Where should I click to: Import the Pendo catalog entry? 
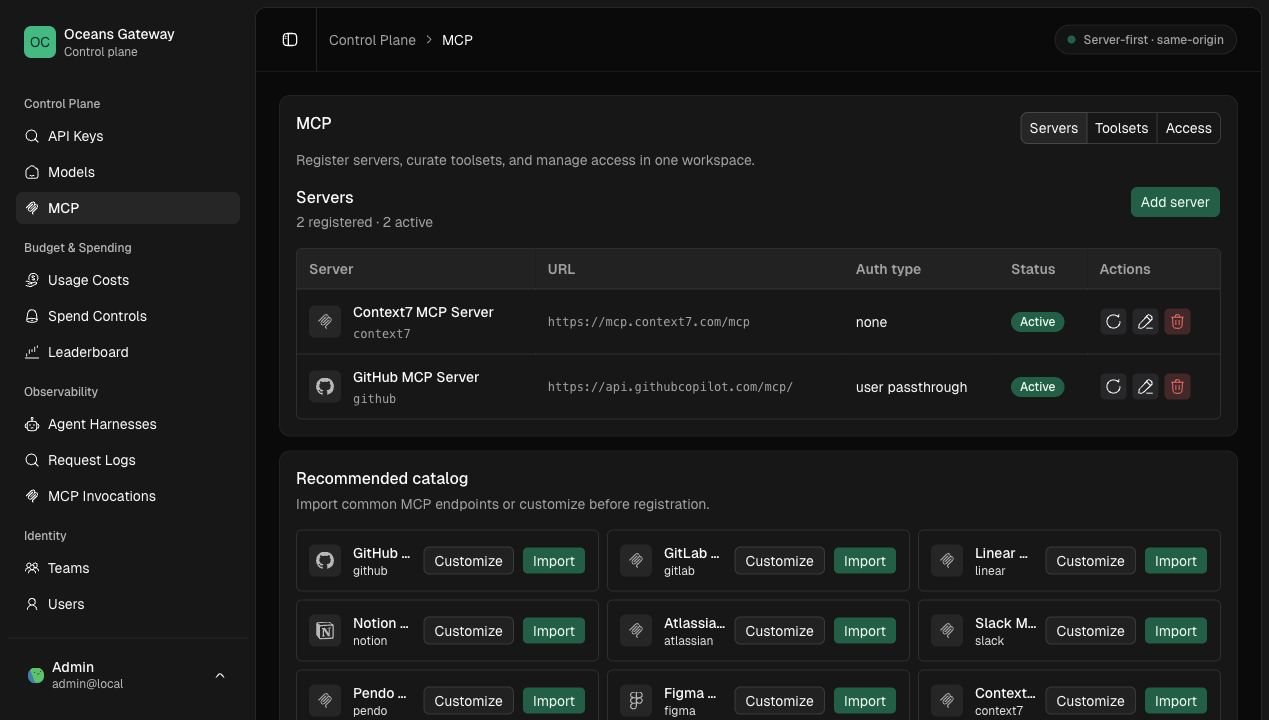click(x=553, y=701)
